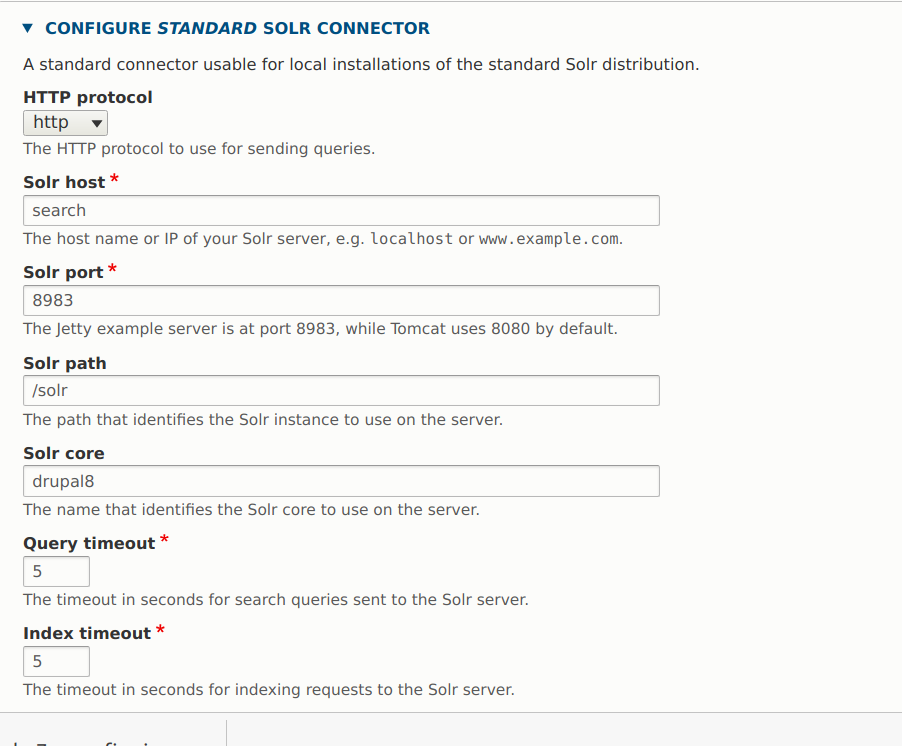This screenshot has width=902, height=746.
Task: Click the disclosure triangle beside the fieldset title
Action: coord(26,28)
